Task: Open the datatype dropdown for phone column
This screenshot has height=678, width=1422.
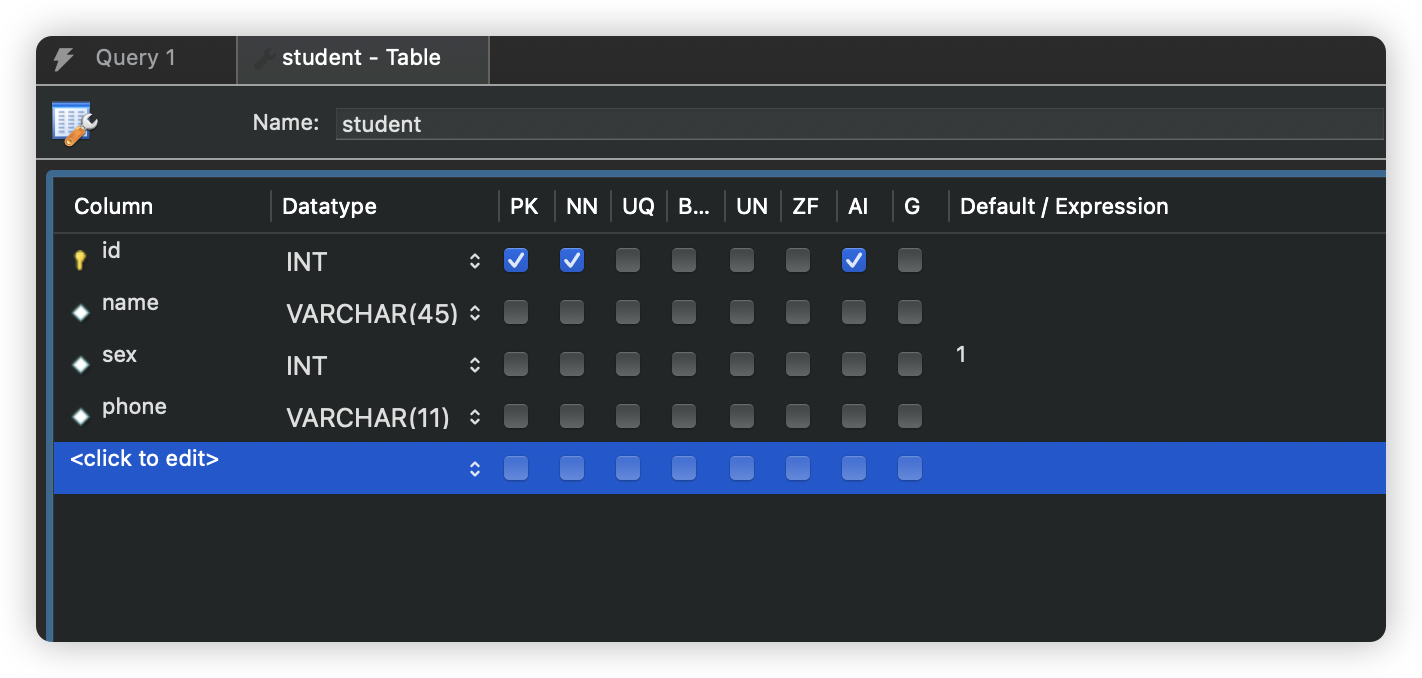Action: click(475, 417)
